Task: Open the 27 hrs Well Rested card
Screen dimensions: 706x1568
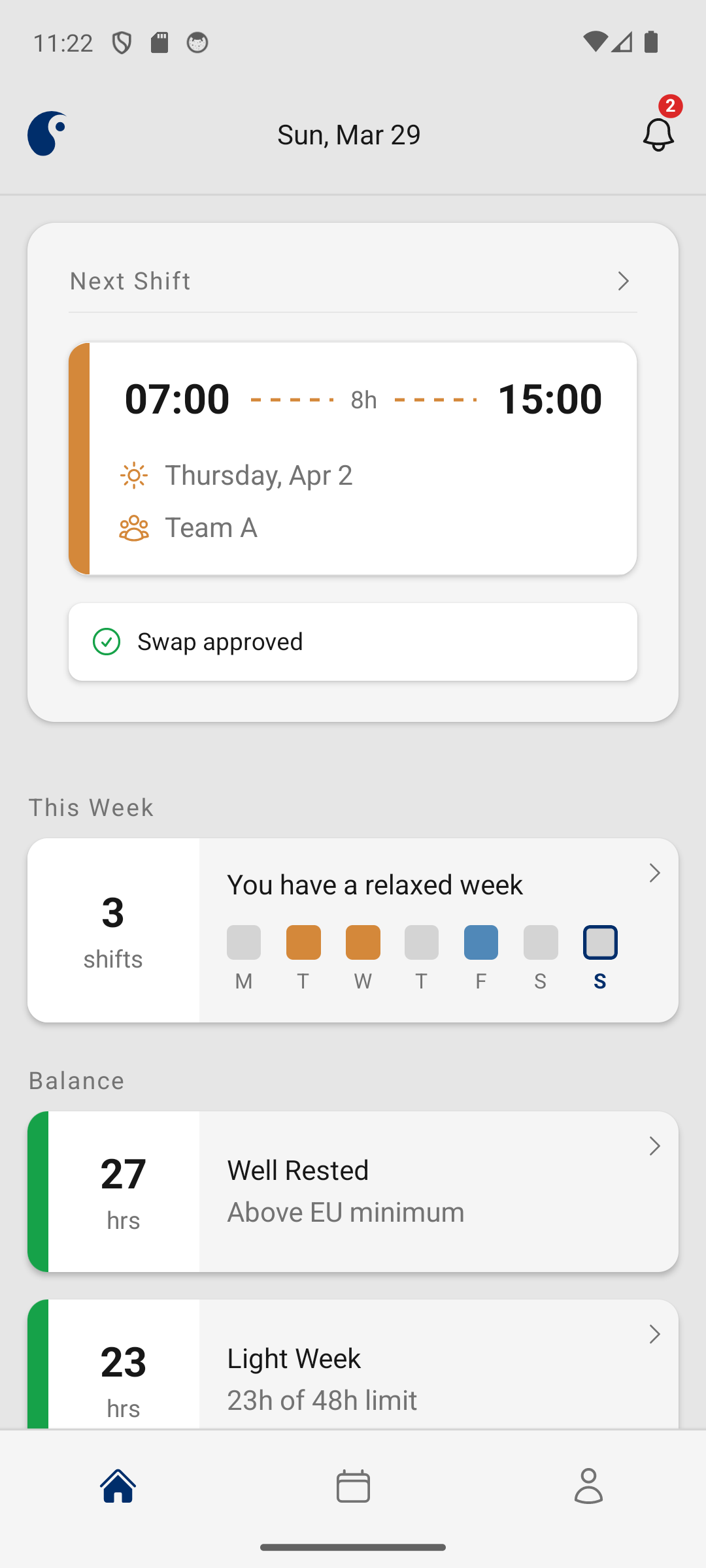Action: (353, 1192)
